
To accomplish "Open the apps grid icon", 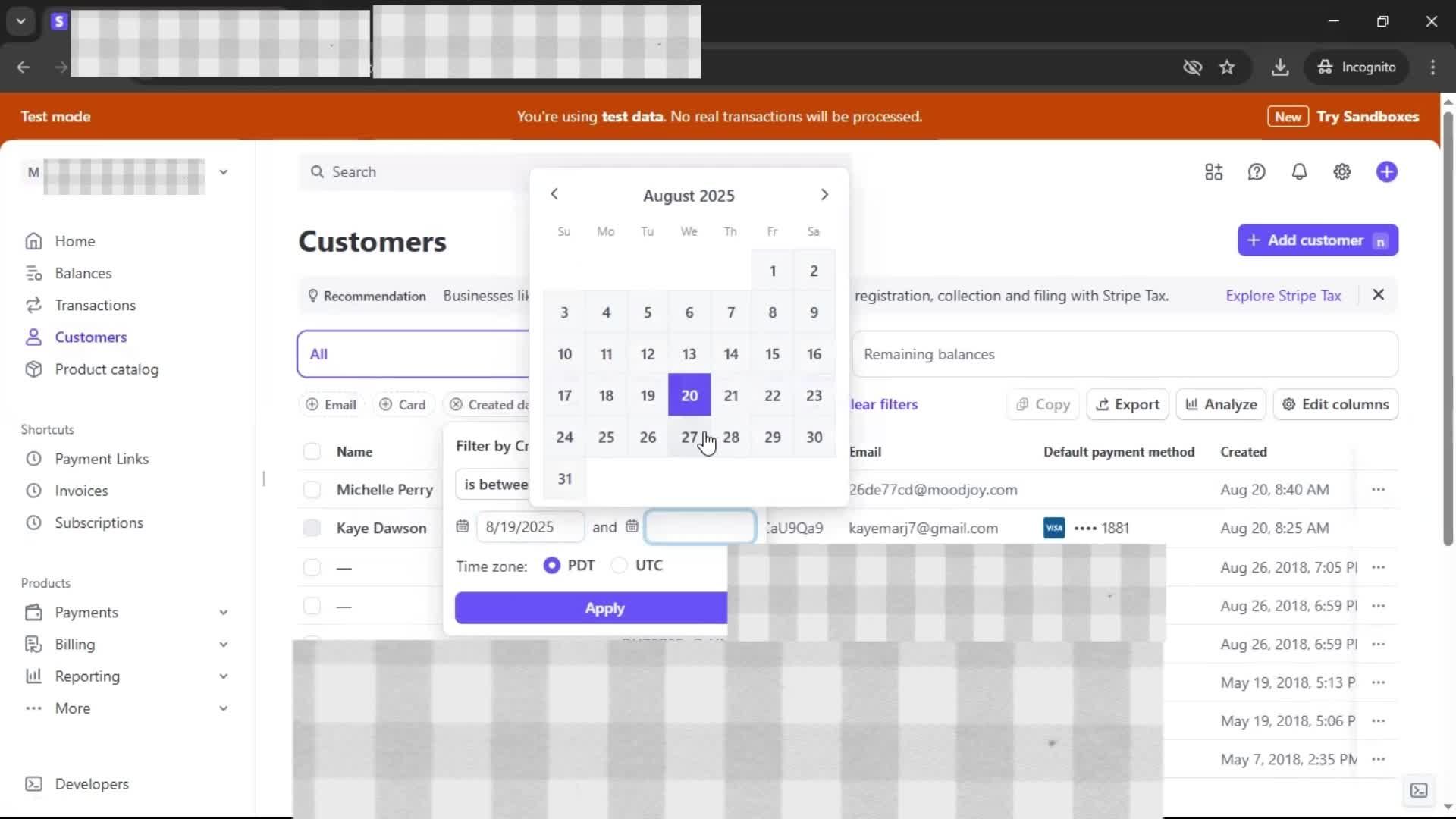I will pos(1213,172).
